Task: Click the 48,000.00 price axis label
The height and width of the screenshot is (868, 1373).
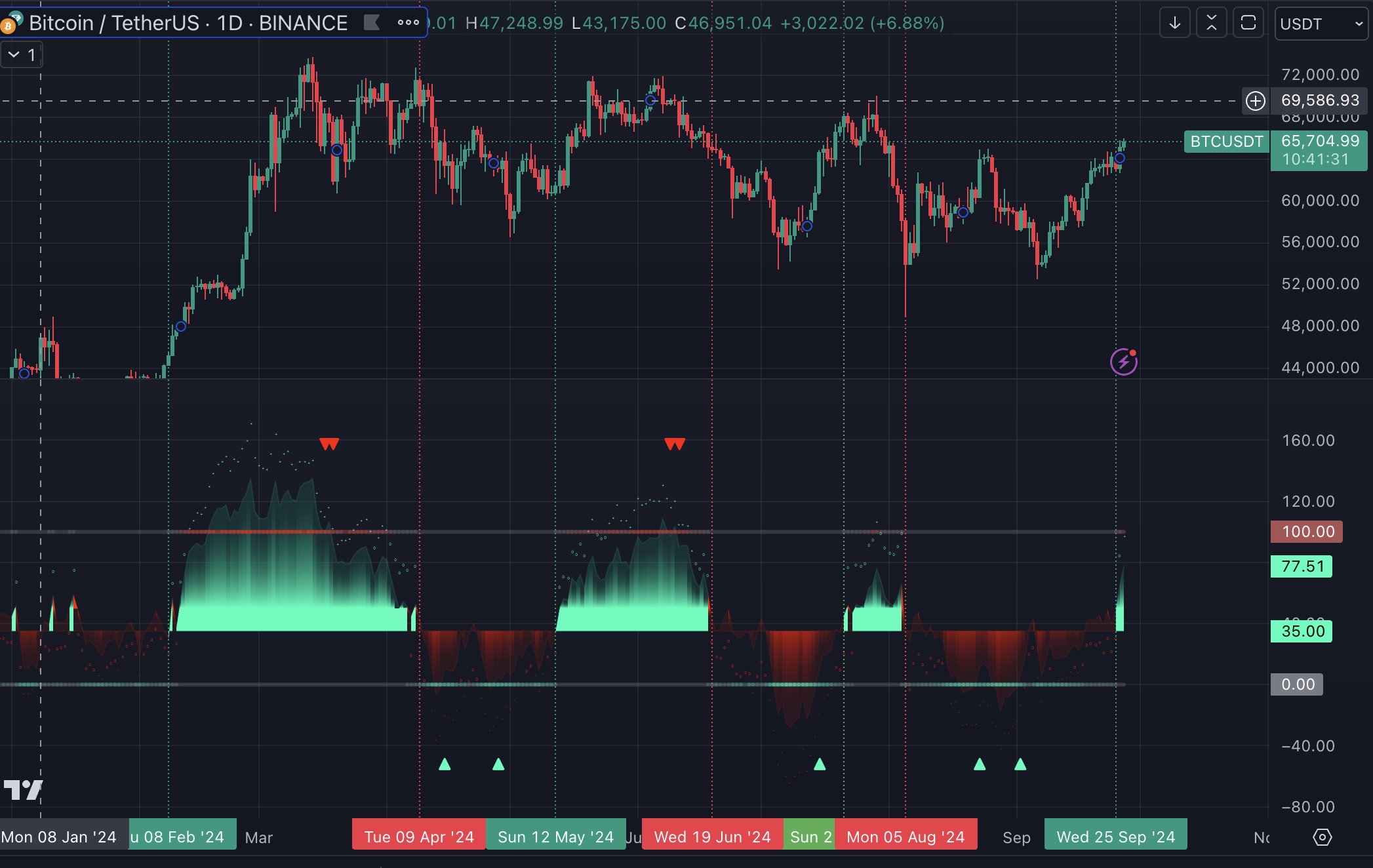Action: click(x=1320, y=326)
